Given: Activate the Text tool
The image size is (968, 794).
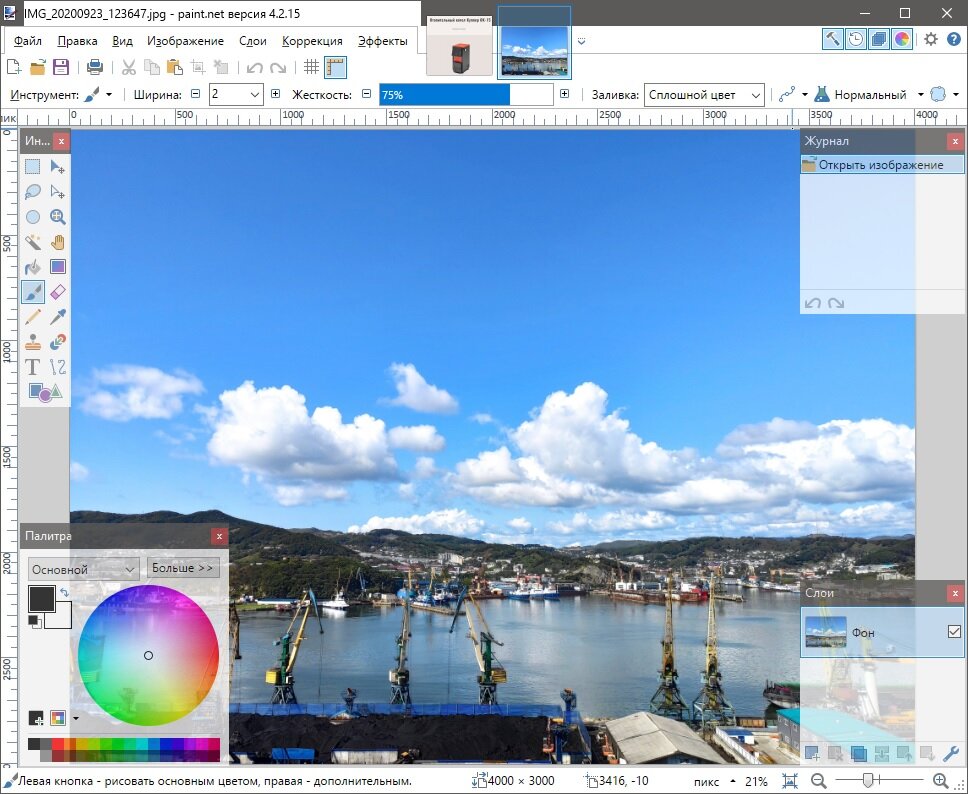Looking at the screenshot, I should pos(32,367).
